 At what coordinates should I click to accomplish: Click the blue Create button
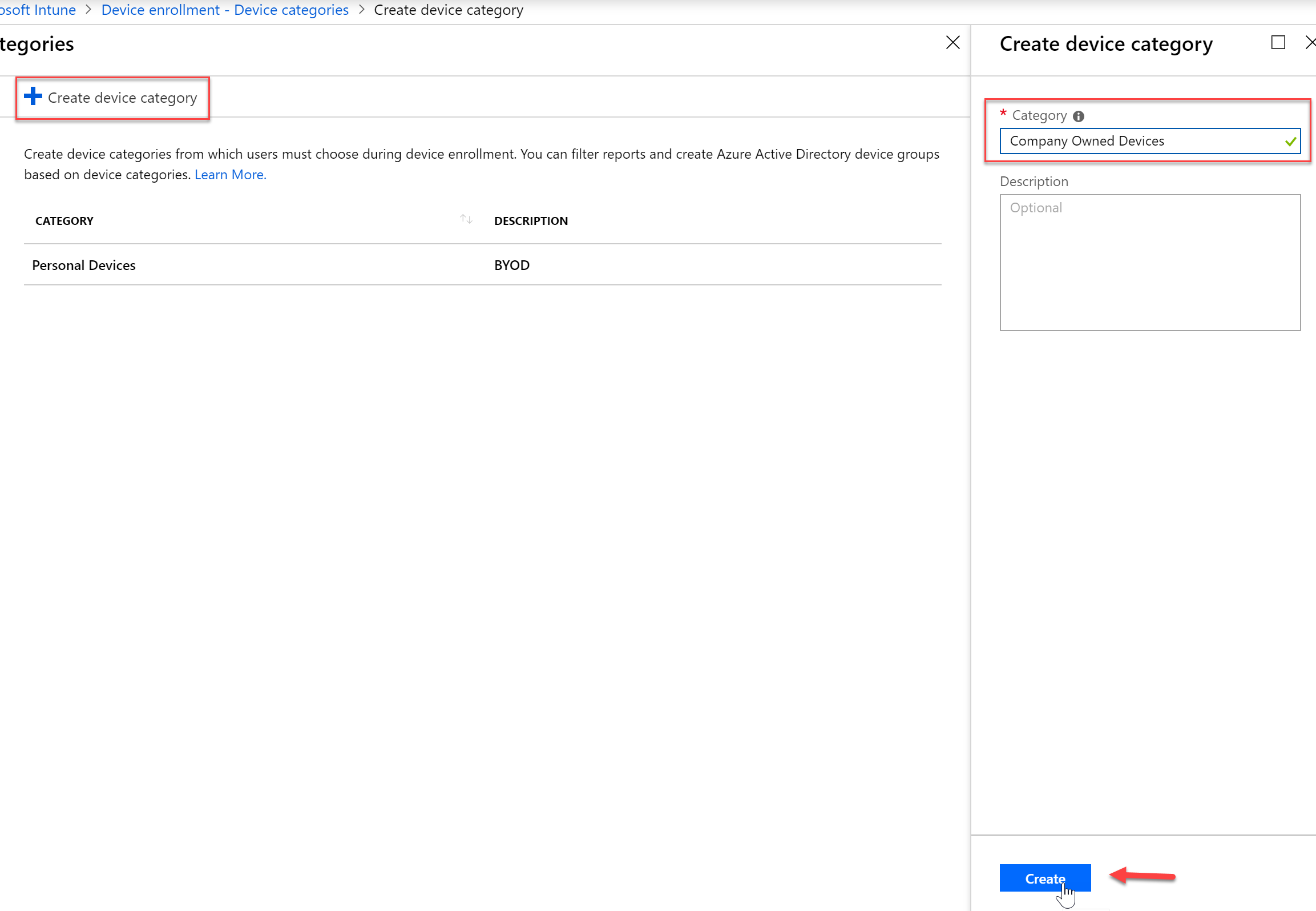[x=1044, y=878]
